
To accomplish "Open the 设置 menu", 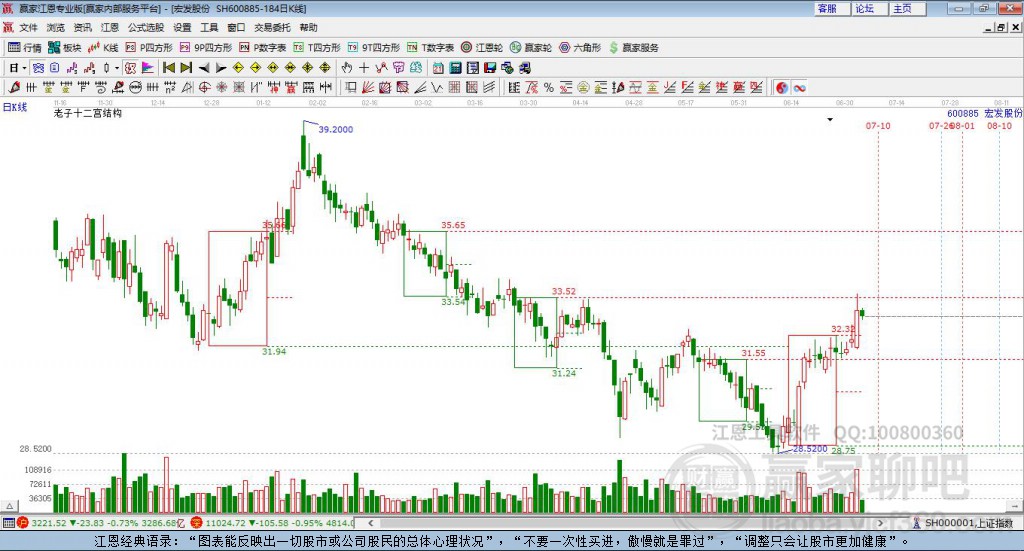I will pyautogui.click(x=182, y=27).
